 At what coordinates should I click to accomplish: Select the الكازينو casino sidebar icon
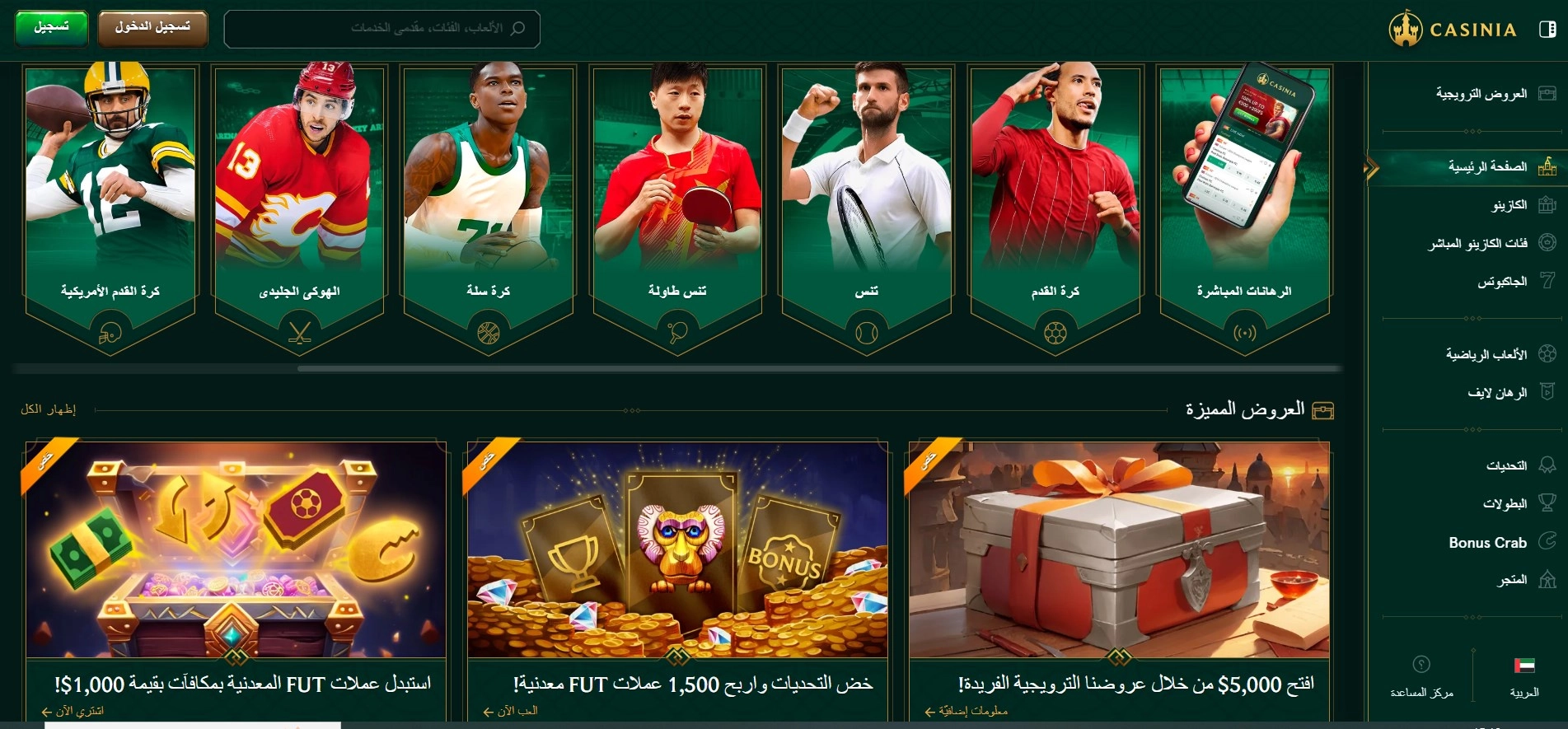click(x=1547, y=204)
